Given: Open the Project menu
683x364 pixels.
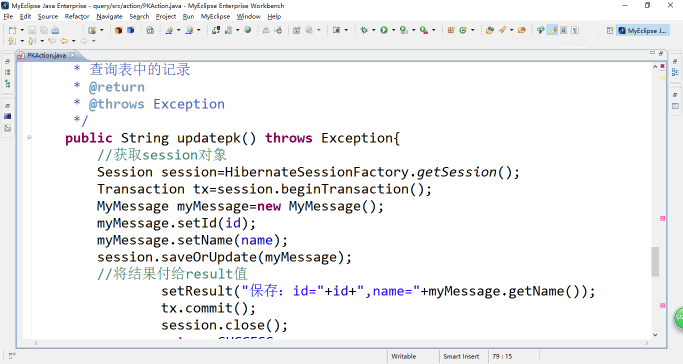Looking at the screenshot, I should [166, 17].
